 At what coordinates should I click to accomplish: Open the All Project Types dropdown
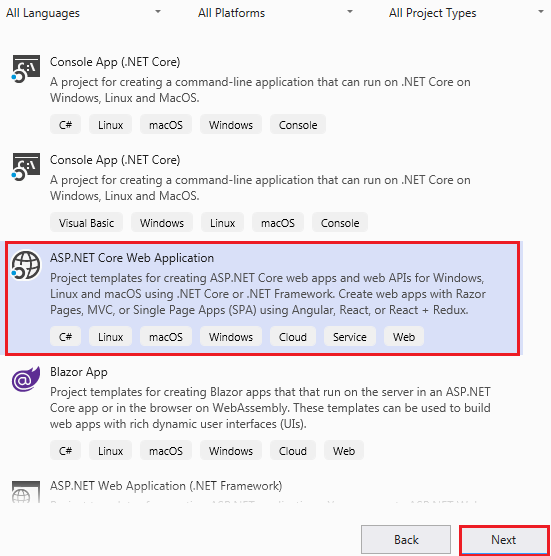click(467, 13)
